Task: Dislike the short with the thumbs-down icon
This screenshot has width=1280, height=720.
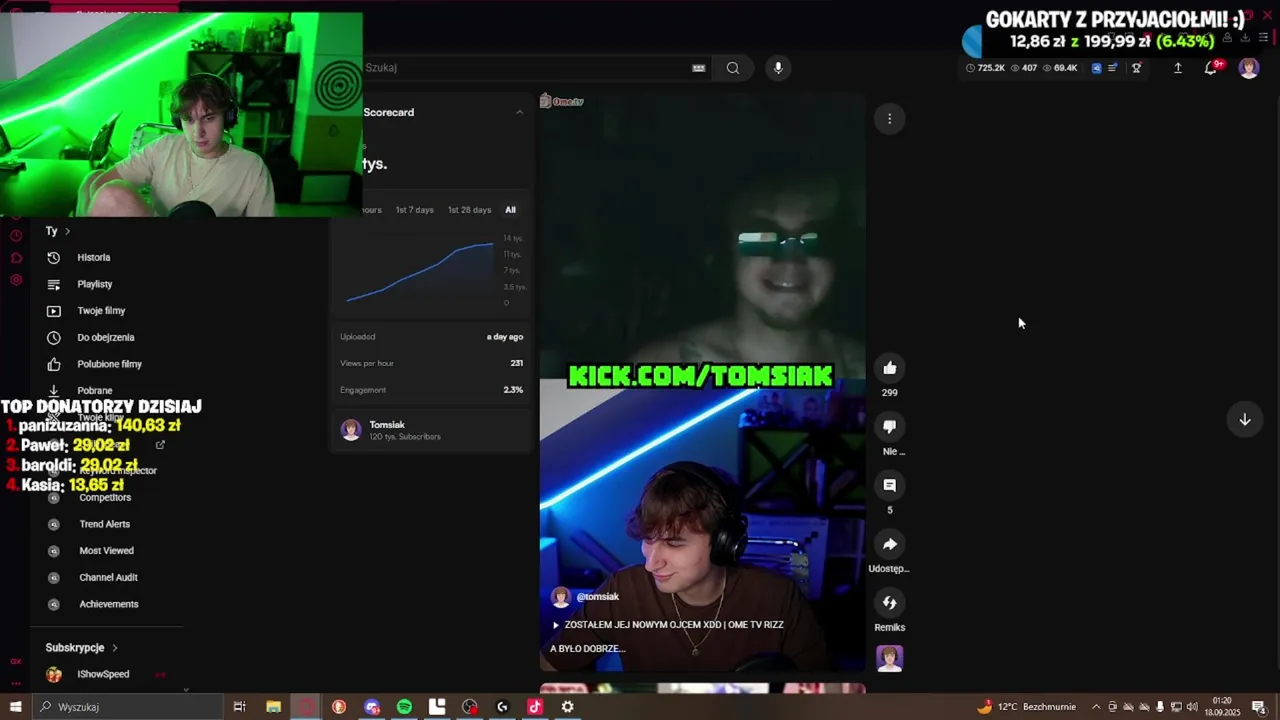Action: (x=889, y=427)
